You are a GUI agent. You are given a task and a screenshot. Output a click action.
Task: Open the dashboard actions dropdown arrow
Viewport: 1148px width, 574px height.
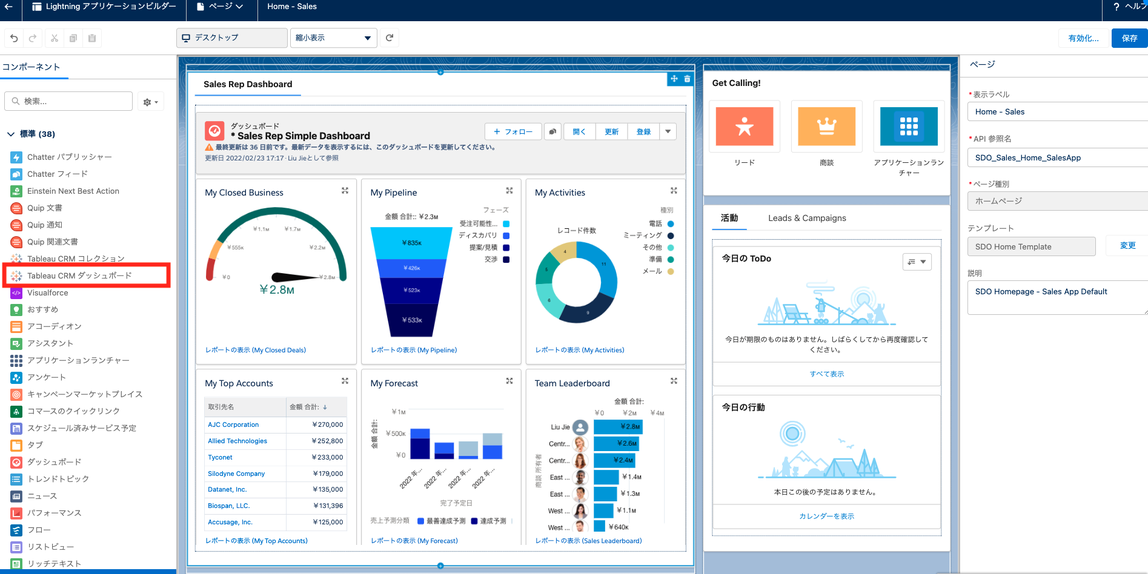(x=668, y=132)
